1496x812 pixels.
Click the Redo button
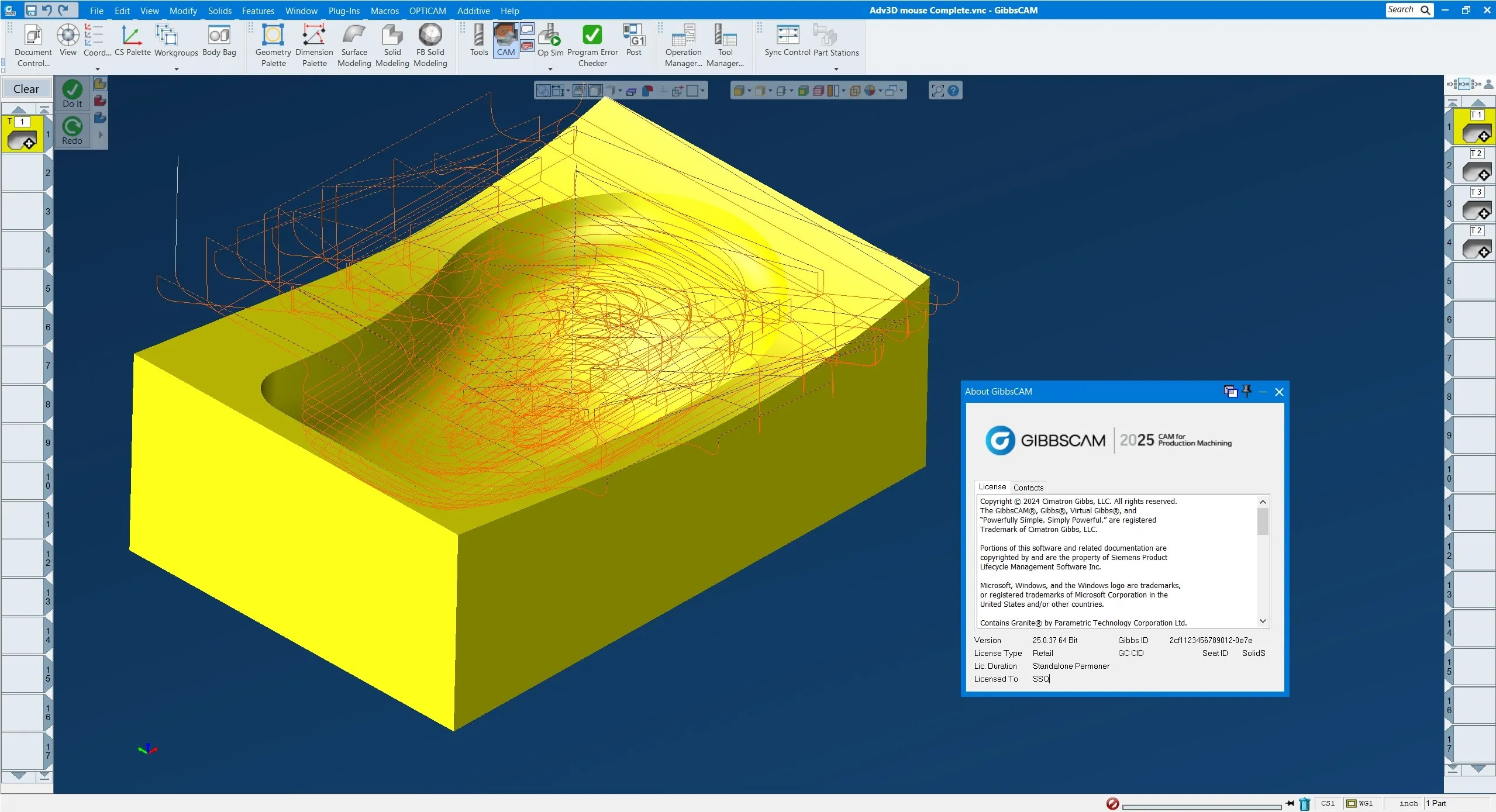tap(72, 131)
